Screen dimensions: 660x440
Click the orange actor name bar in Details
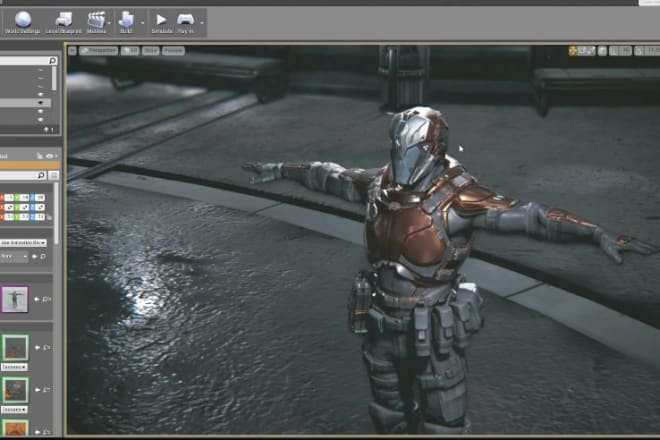29,165
